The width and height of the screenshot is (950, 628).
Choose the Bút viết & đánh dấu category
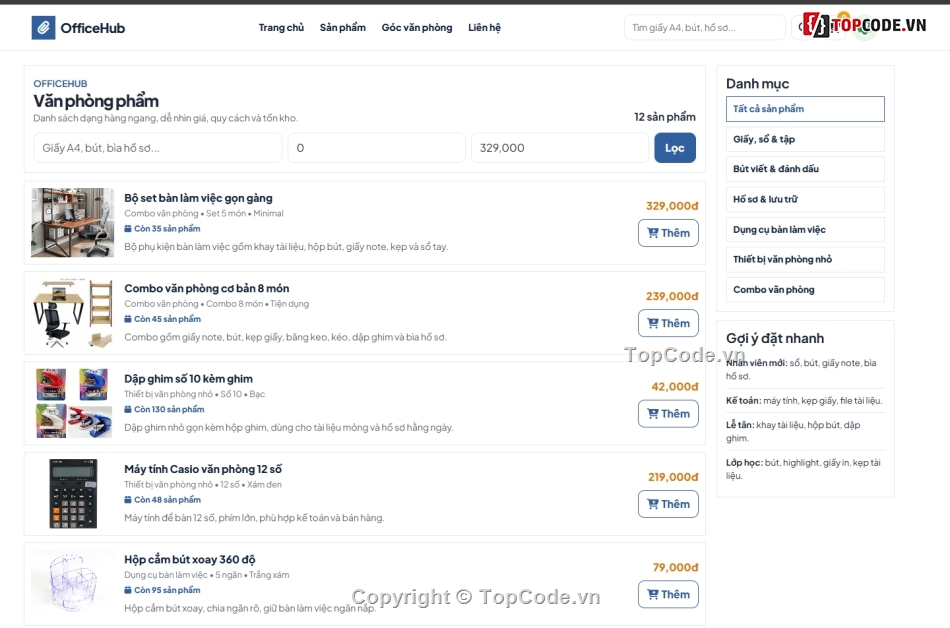[x=805, y=169]
